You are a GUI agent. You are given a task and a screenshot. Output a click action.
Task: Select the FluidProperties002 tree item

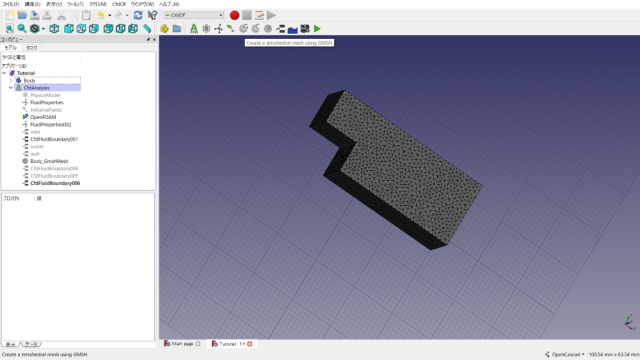point(51,124)
